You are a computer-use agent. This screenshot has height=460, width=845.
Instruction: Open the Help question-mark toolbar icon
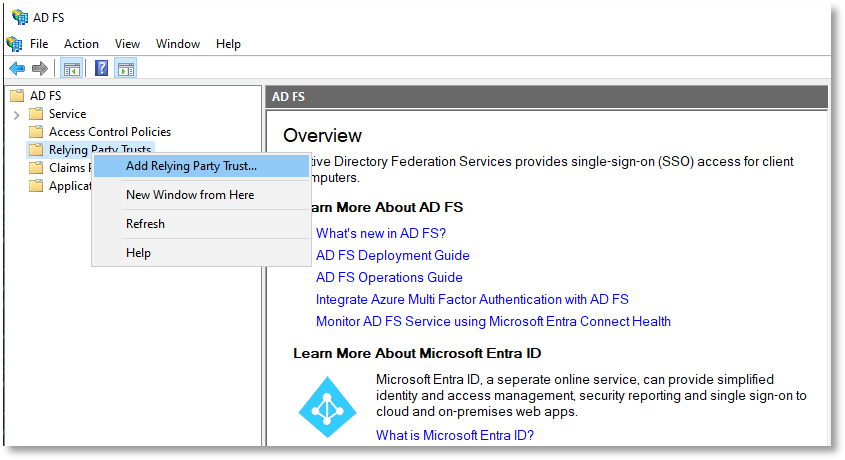point(101,68)
